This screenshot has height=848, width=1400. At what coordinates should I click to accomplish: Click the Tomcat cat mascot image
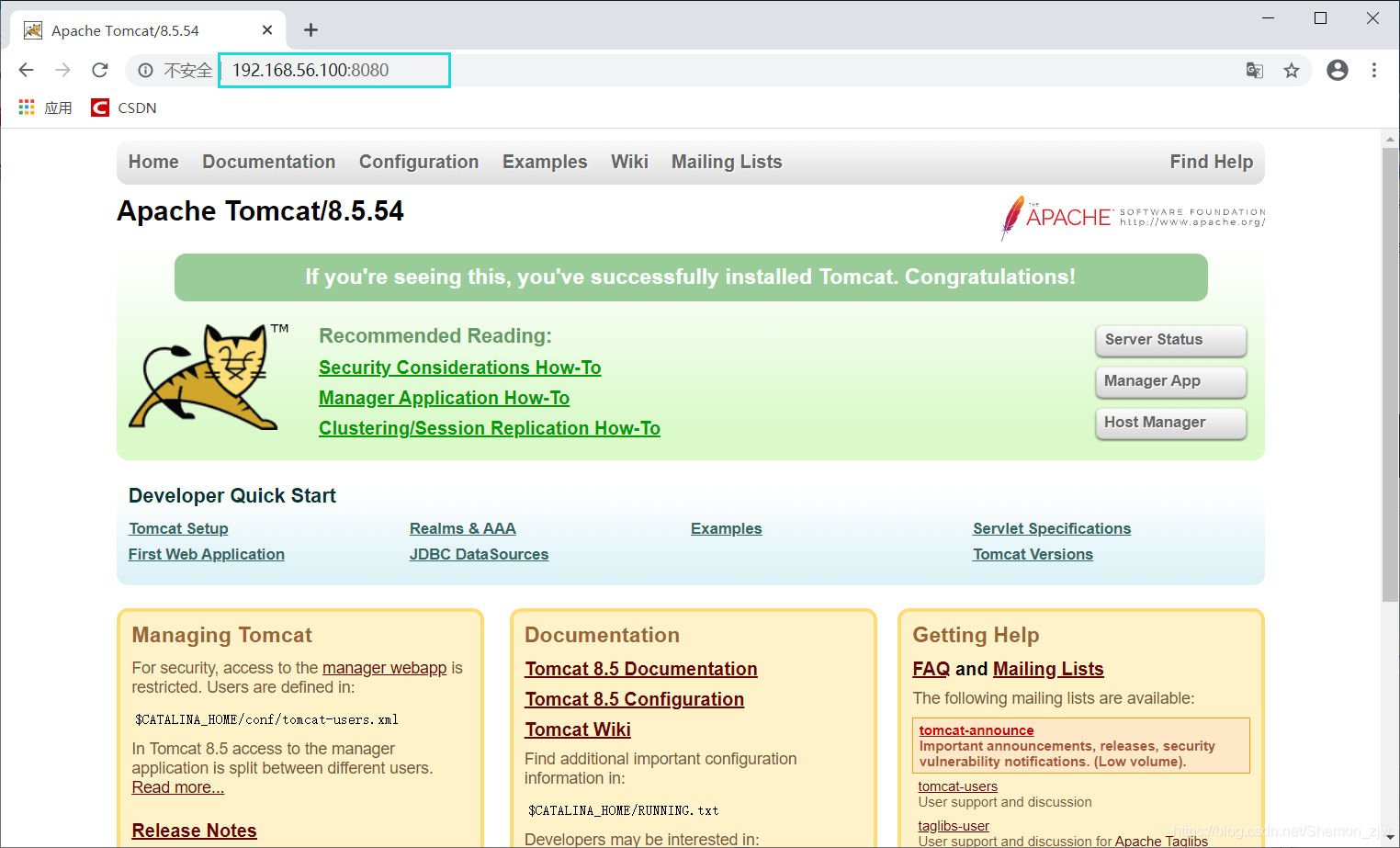point(208,377)
